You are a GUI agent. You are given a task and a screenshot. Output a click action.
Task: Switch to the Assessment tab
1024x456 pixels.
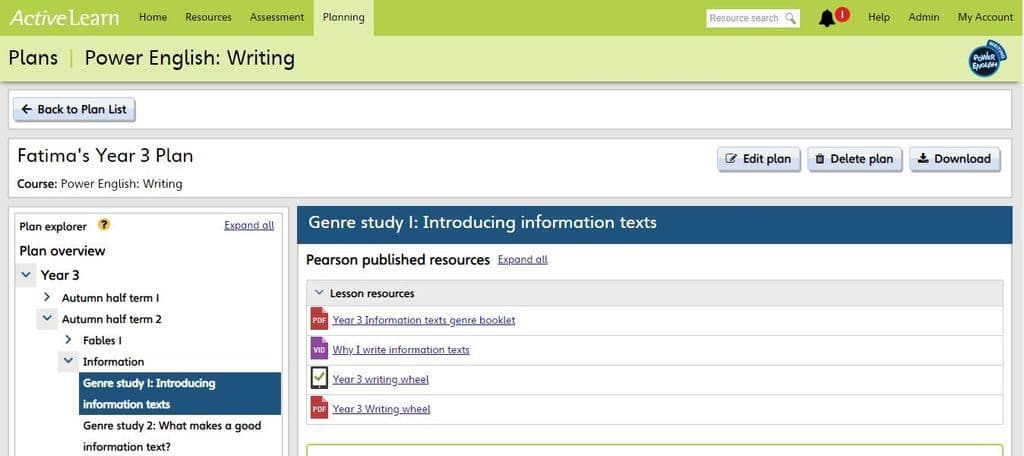pos(277,17)
